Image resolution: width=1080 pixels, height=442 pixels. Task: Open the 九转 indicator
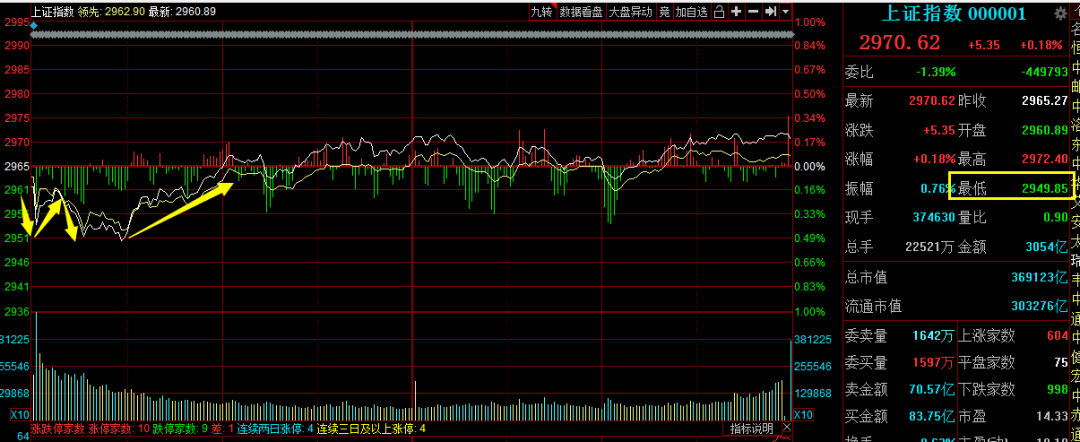point(542,11)
